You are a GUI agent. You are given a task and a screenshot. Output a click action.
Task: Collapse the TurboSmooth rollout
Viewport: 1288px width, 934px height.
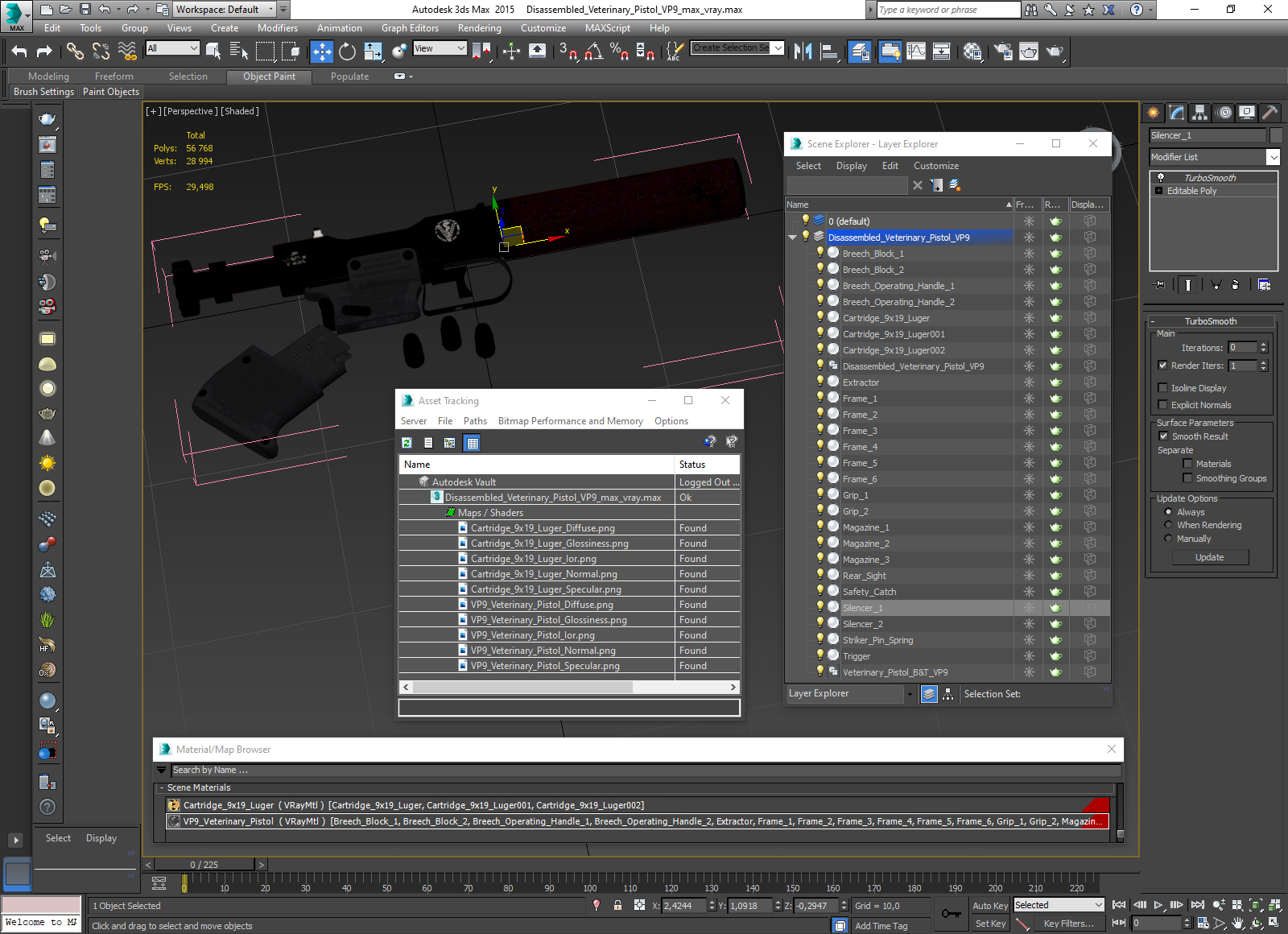[1153, 321]
